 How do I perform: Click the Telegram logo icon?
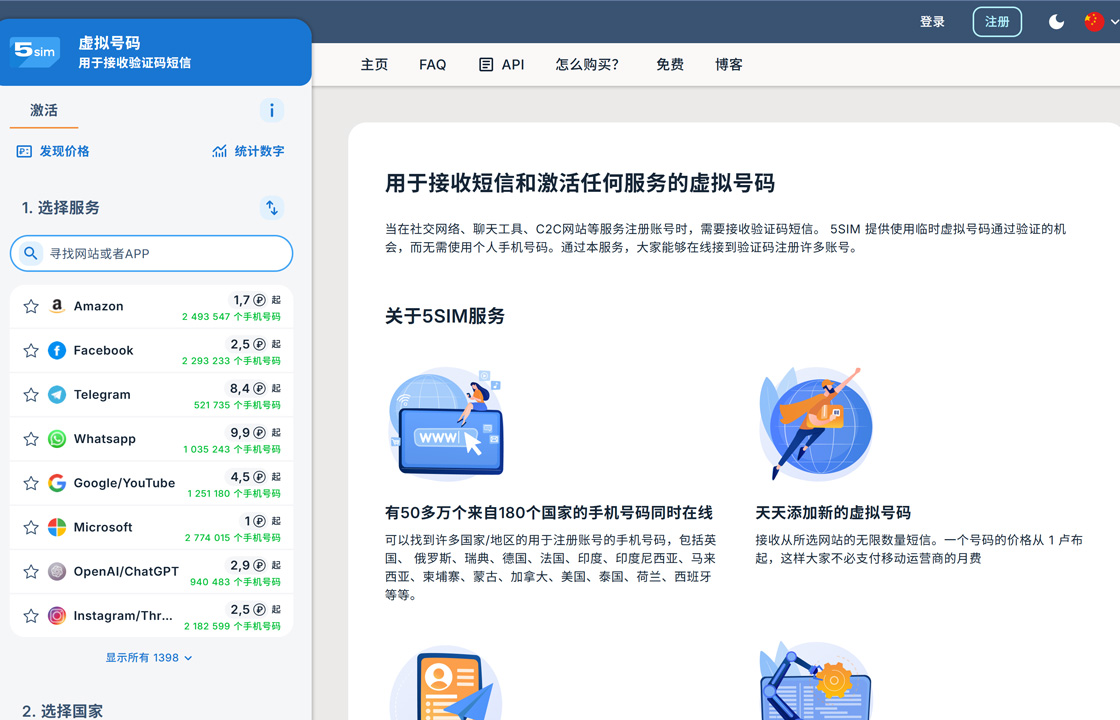(x=57, y=395)
